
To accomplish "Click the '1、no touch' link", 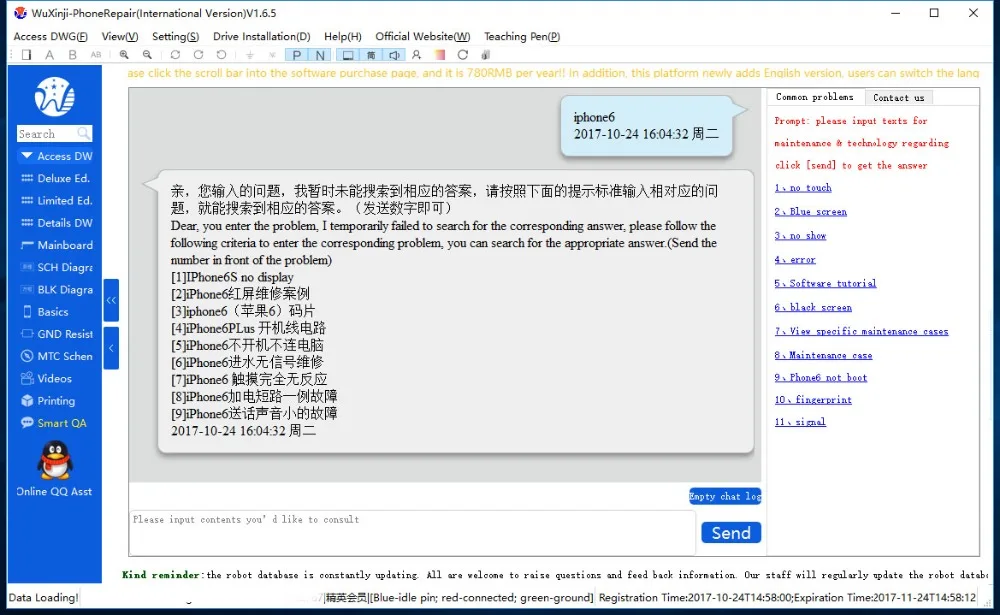I will point(803,188).
